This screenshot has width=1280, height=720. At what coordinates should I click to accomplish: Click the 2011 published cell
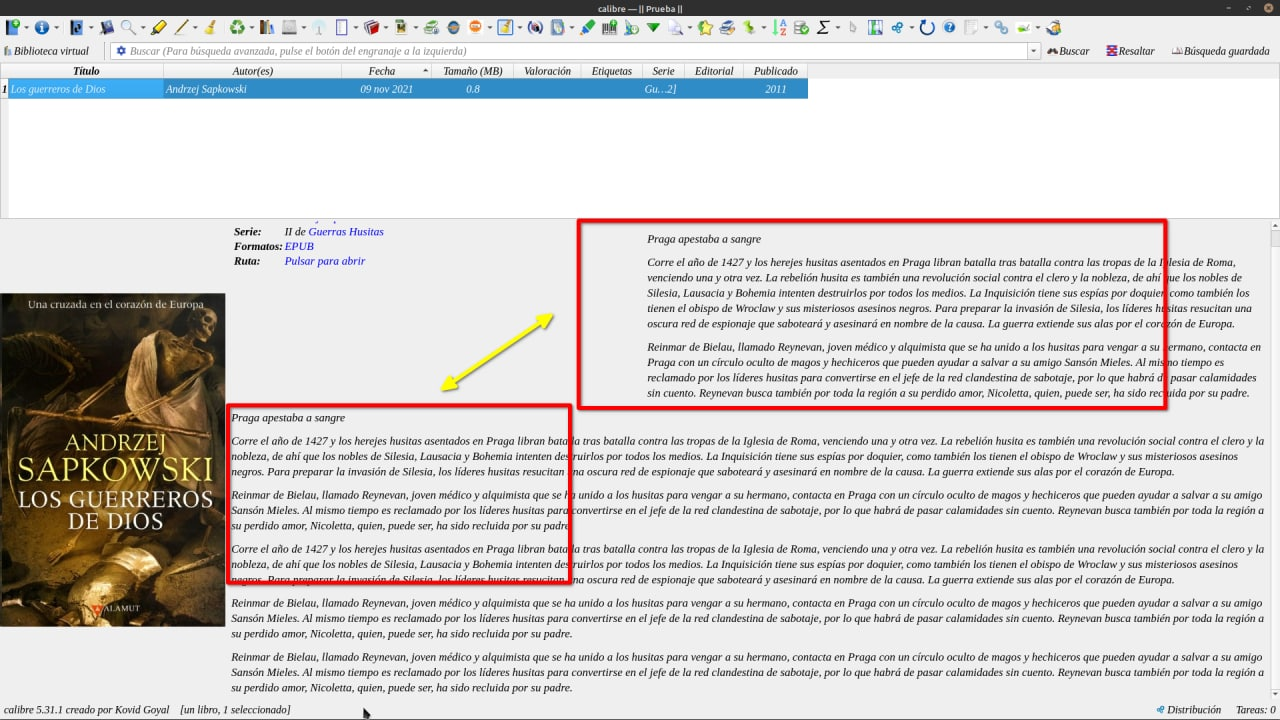point(776,89)
